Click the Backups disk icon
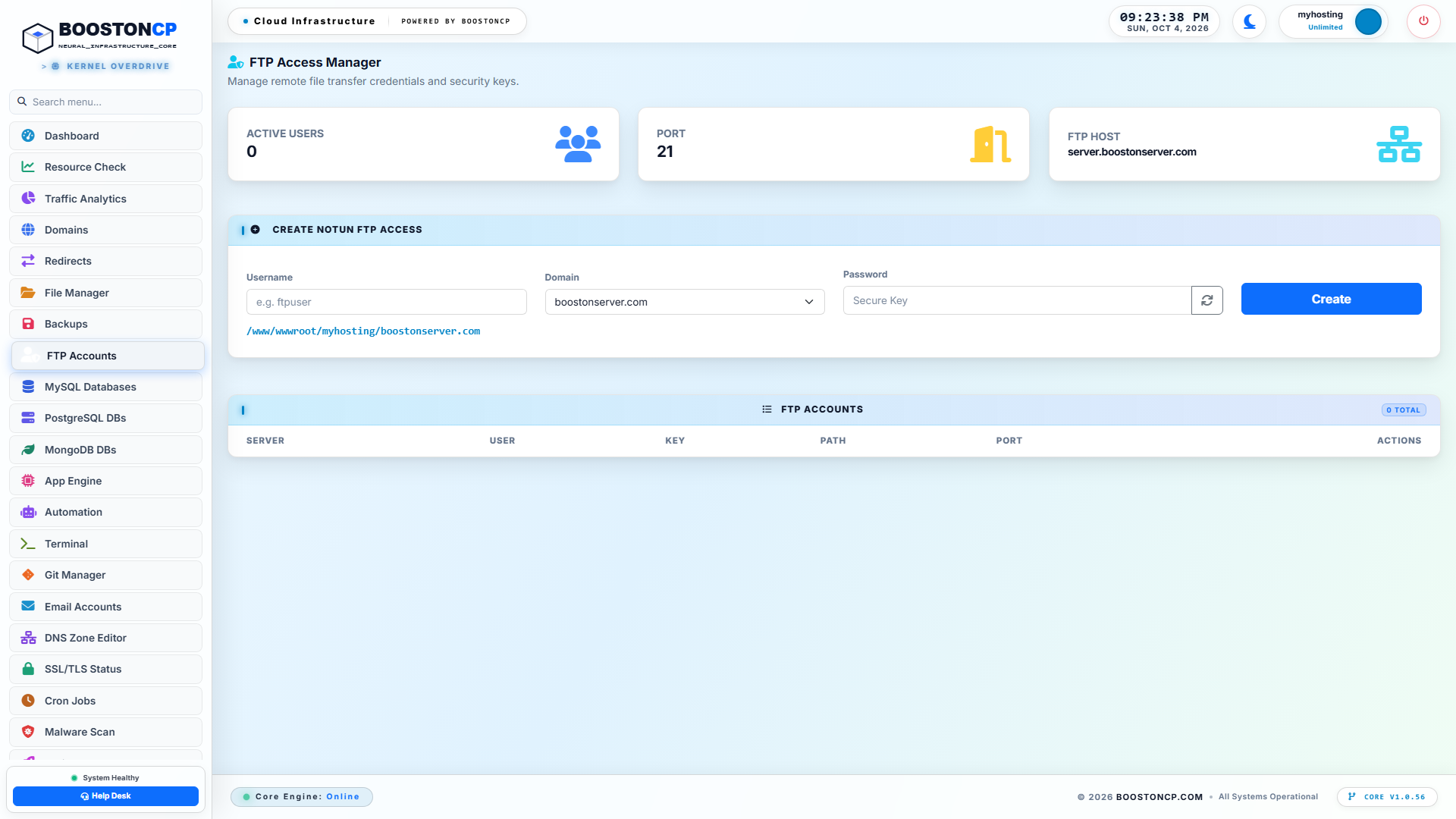 [x=28, y=324]
